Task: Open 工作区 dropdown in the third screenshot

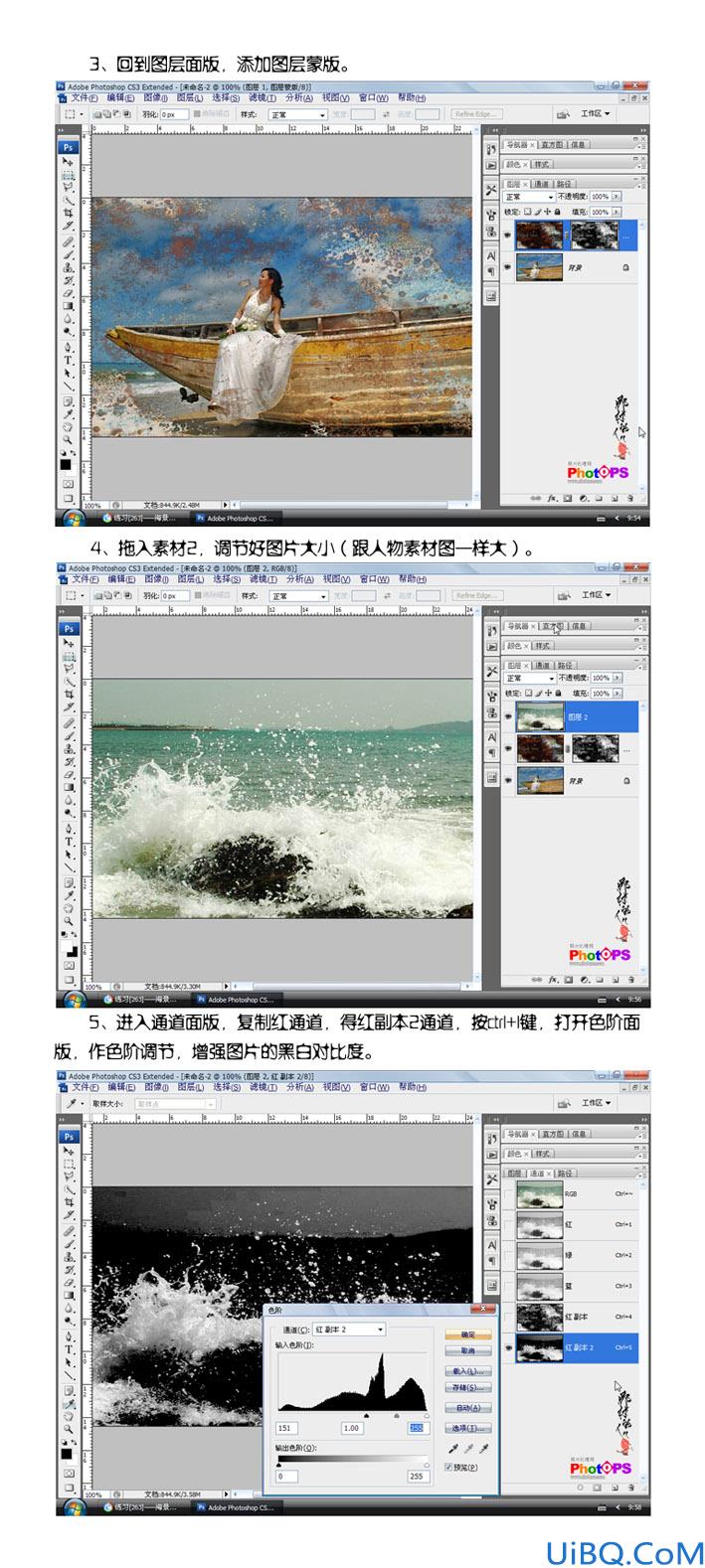Action: click(596, 1103)
